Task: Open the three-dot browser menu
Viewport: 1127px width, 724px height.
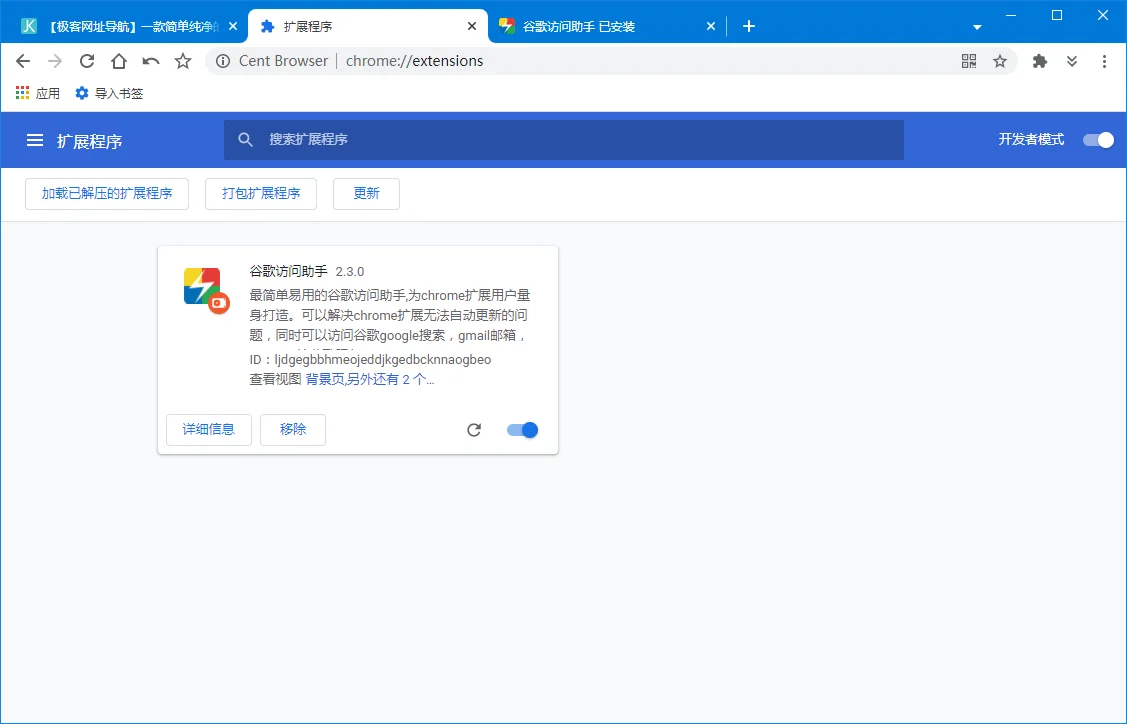Action: (1104, 61)
